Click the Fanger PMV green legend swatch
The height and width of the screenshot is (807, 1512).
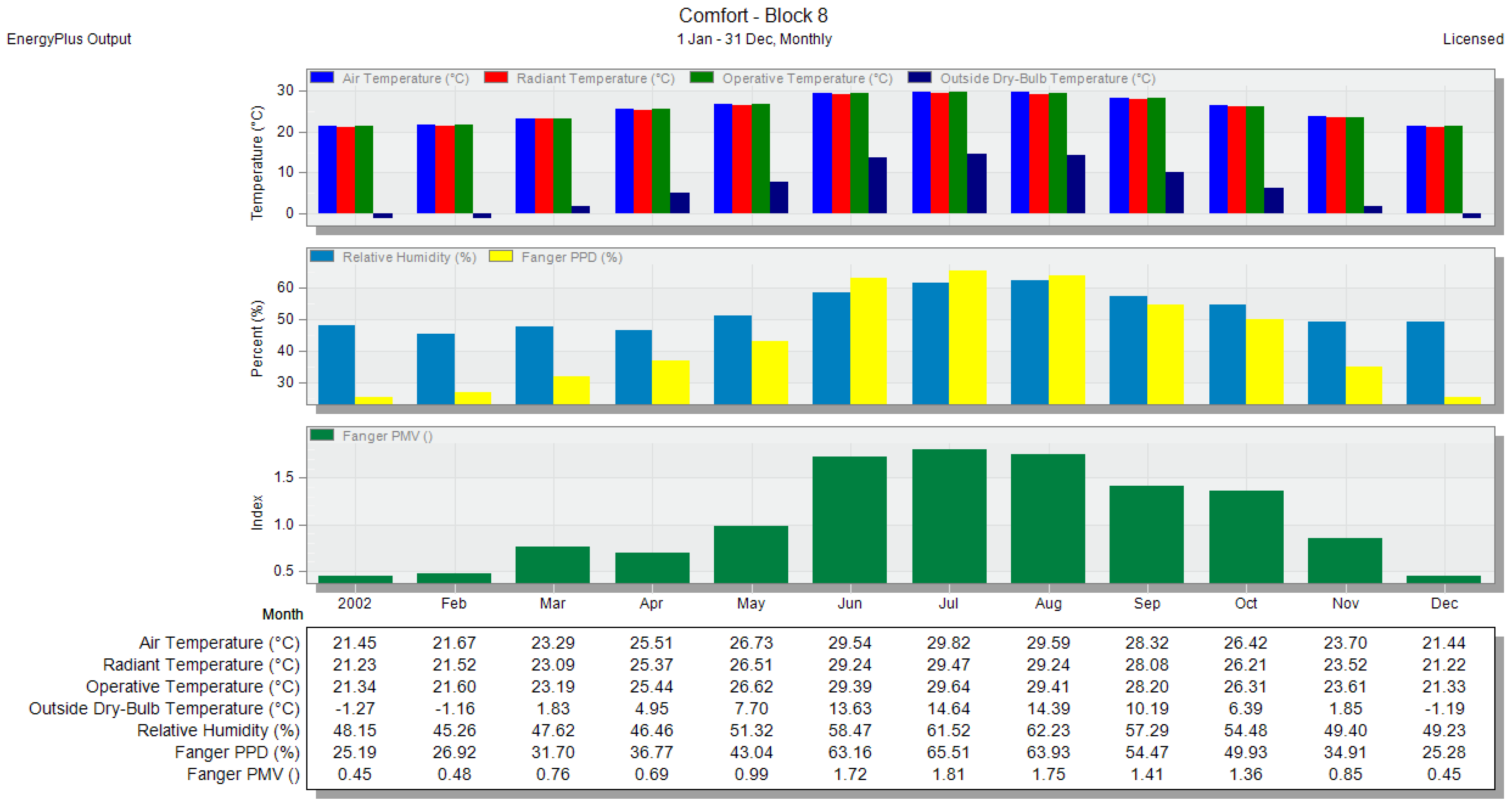[x=321, y=435]
